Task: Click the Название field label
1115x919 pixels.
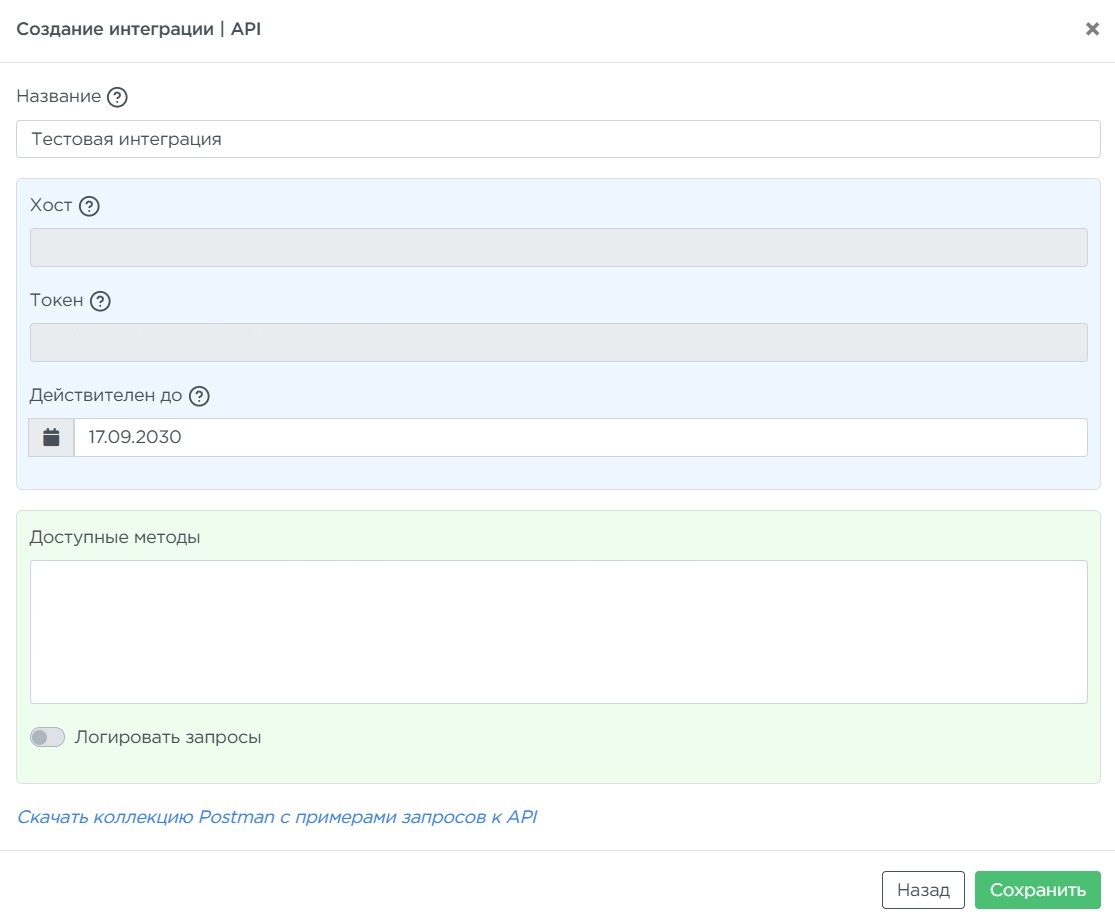Action: coord(59,97)
